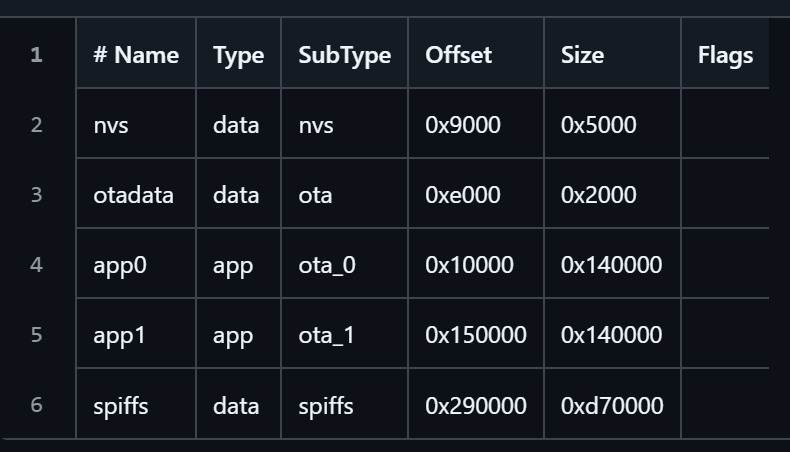The image size is (790, 452).
Task: Click the '# Name' column header
Action: pos(136,54)
